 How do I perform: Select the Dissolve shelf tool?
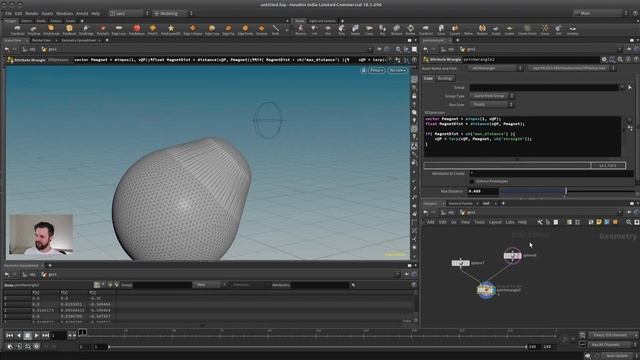262,29
